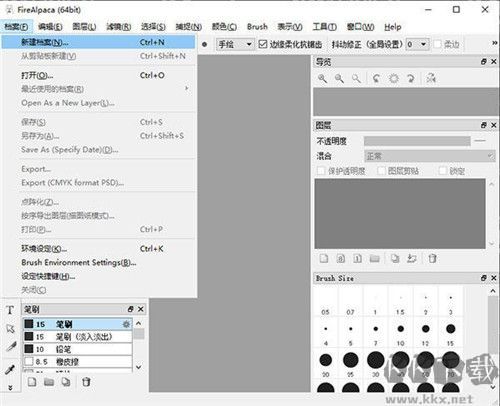Select the 铅笔 pencil brush row

[77, 349]
